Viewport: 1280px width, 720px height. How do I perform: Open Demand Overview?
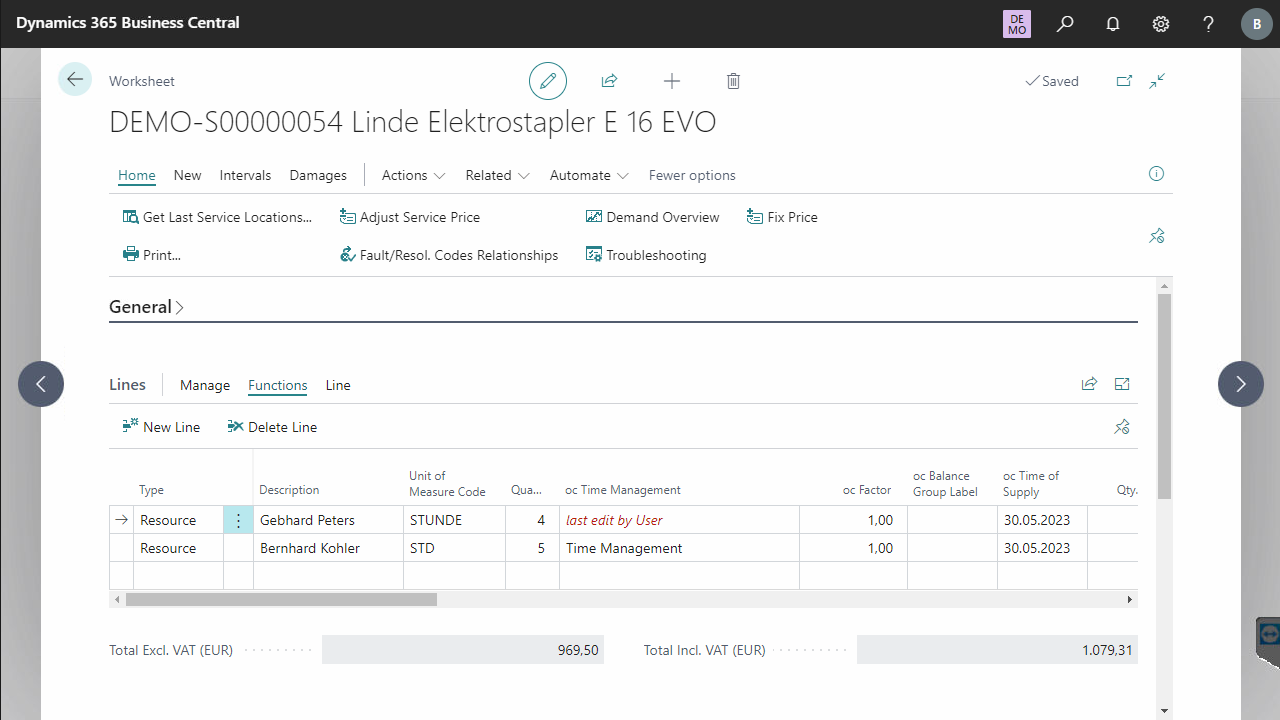point(652,217)
